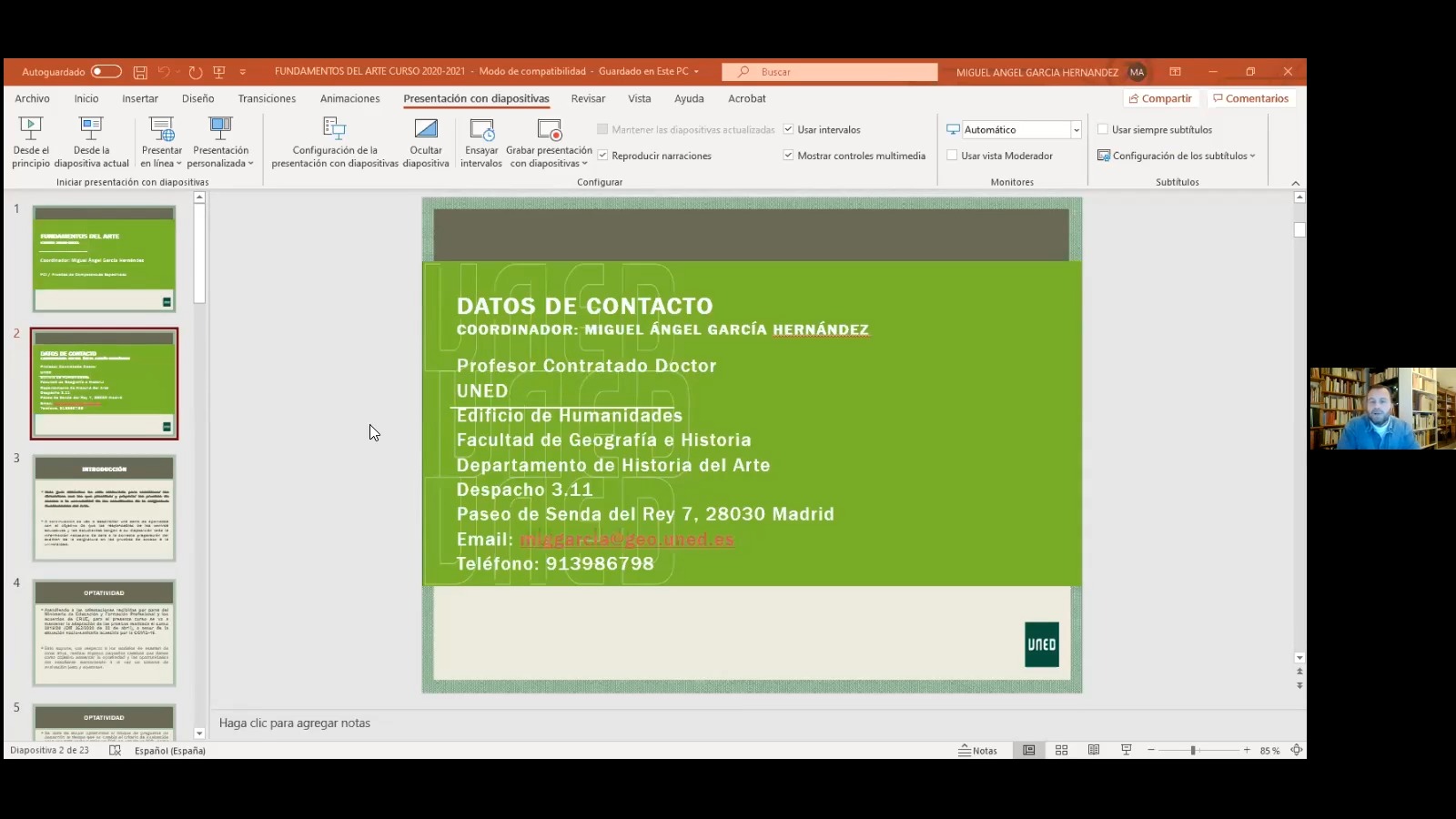Image resolution: width=1456 pixels, height=819 pixels.
Task: Click the redo/repeat arrow icon
Action: [x=195, y=72]
